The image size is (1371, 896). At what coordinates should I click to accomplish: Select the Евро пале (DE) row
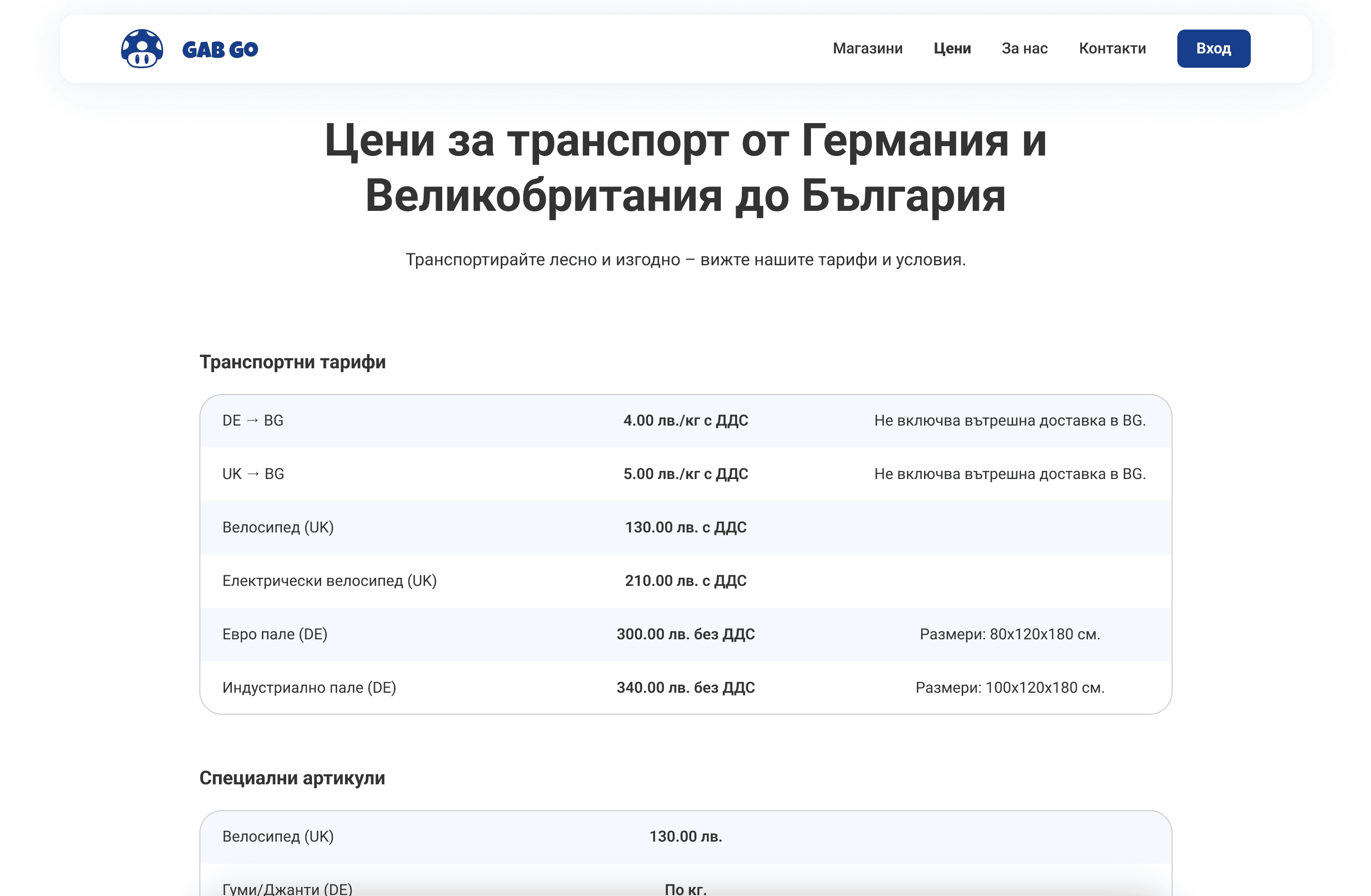point(275,634)
